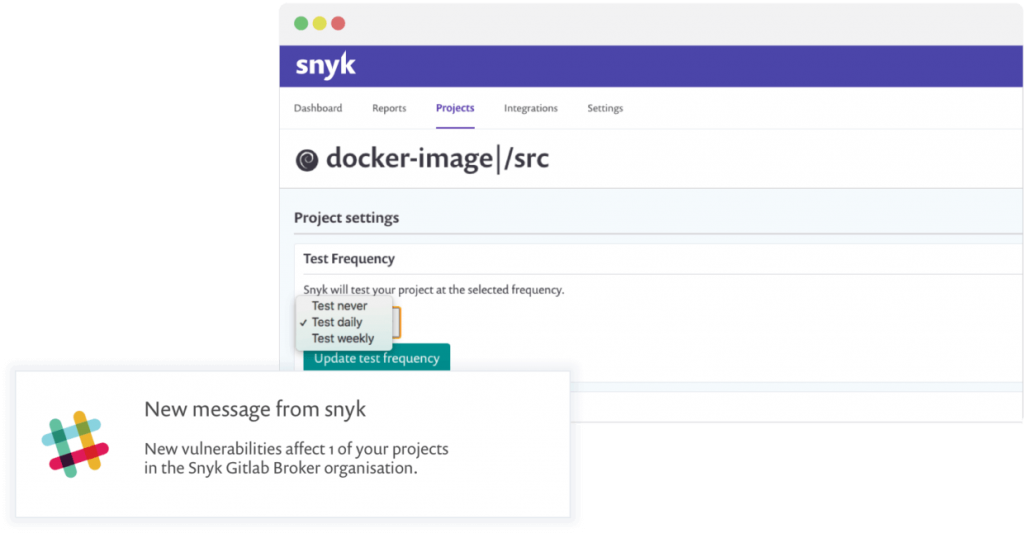1024x533 pixels.
Task: Pick 'Test weekly' in the dropdown list
Action: click(342, 338)
